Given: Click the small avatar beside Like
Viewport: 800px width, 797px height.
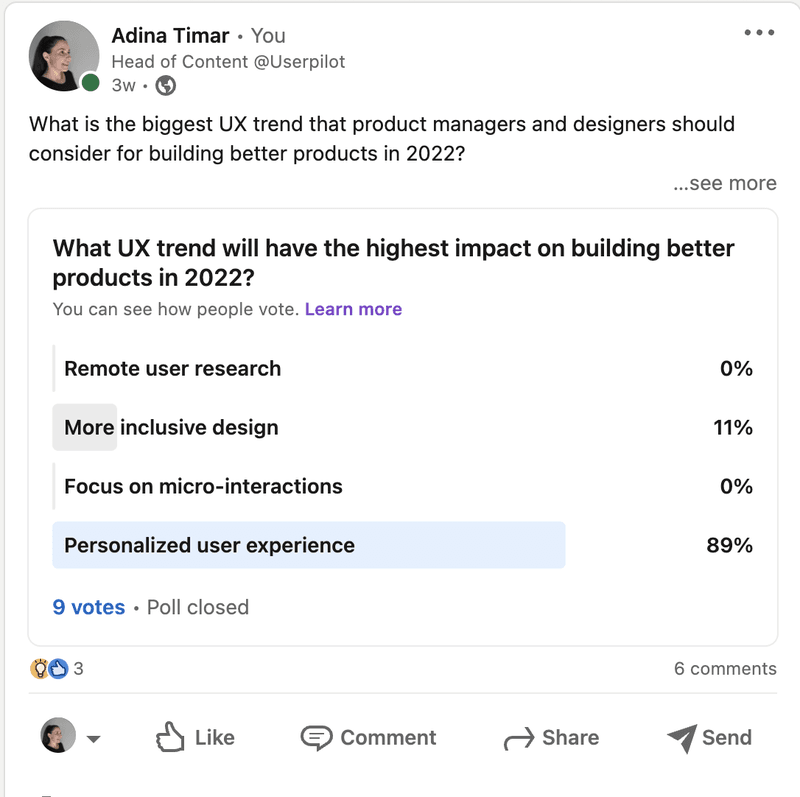Looking at the screenshot, I should click(x=58, y=737).
